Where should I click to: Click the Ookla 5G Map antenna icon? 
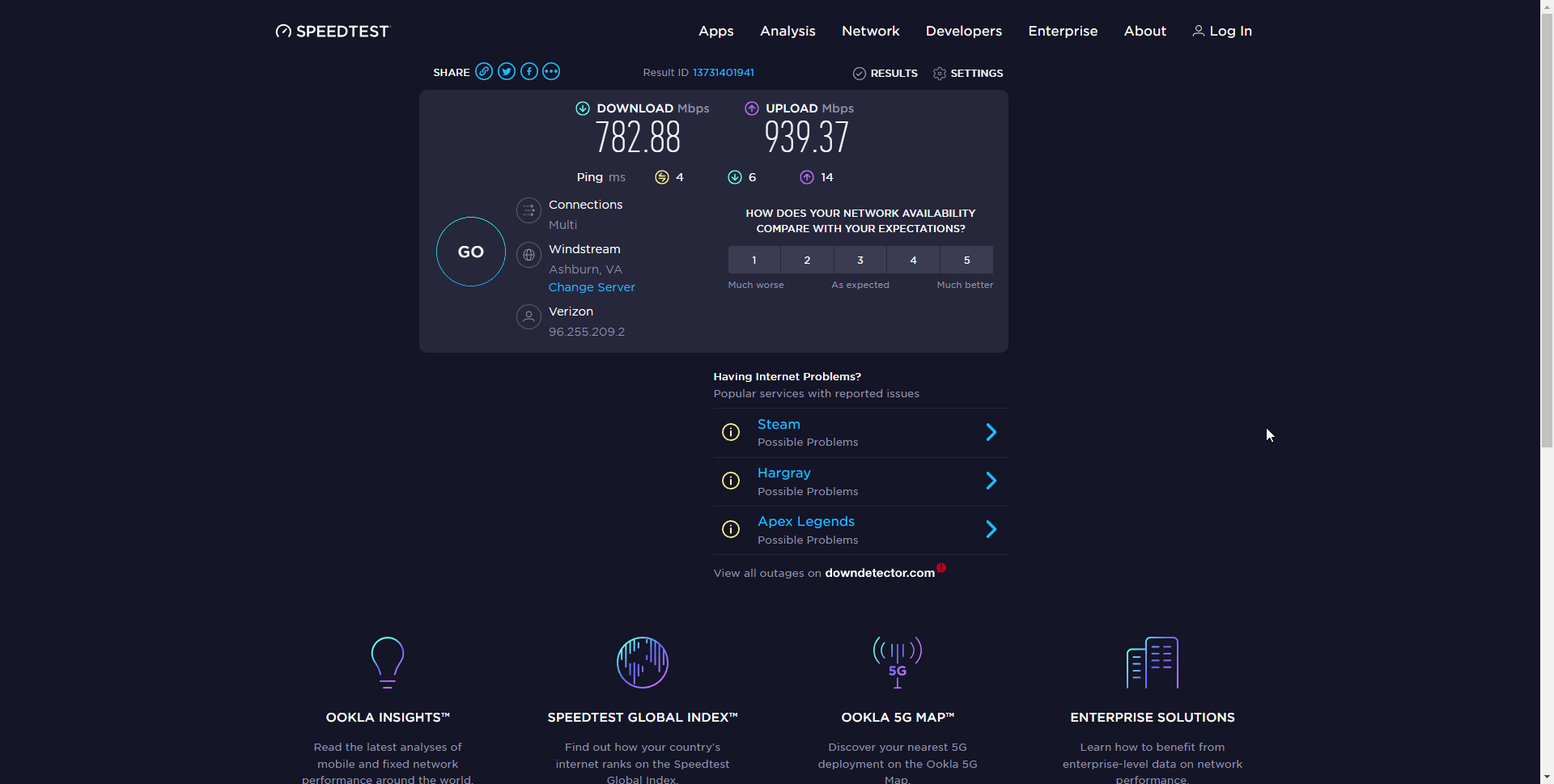click(x=898, y=663)
